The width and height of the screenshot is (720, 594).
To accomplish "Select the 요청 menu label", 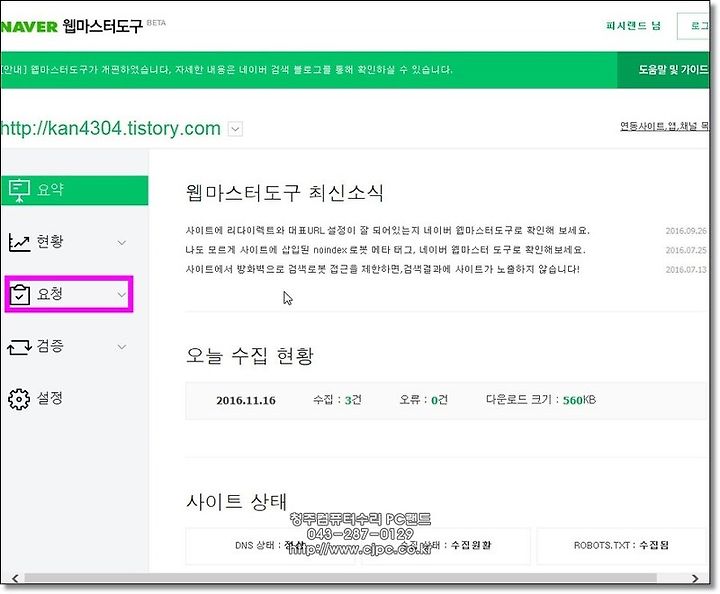I will pyautogui.click(x=50, y=293).
